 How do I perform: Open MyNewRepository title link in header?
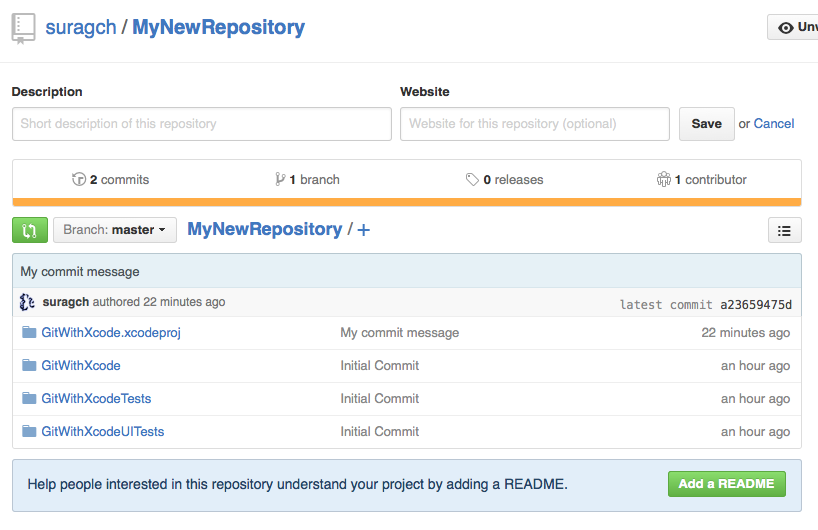(219, 27)
